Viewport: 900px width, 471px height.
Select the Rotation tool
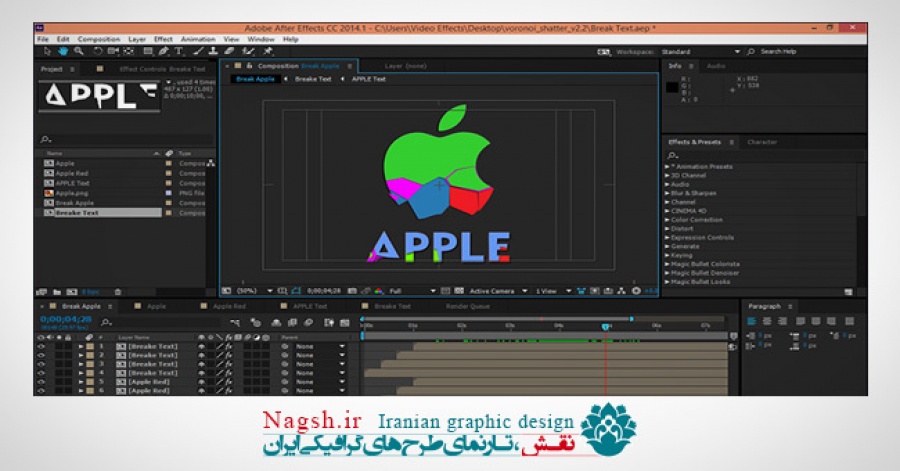click(x=98, y=52)
